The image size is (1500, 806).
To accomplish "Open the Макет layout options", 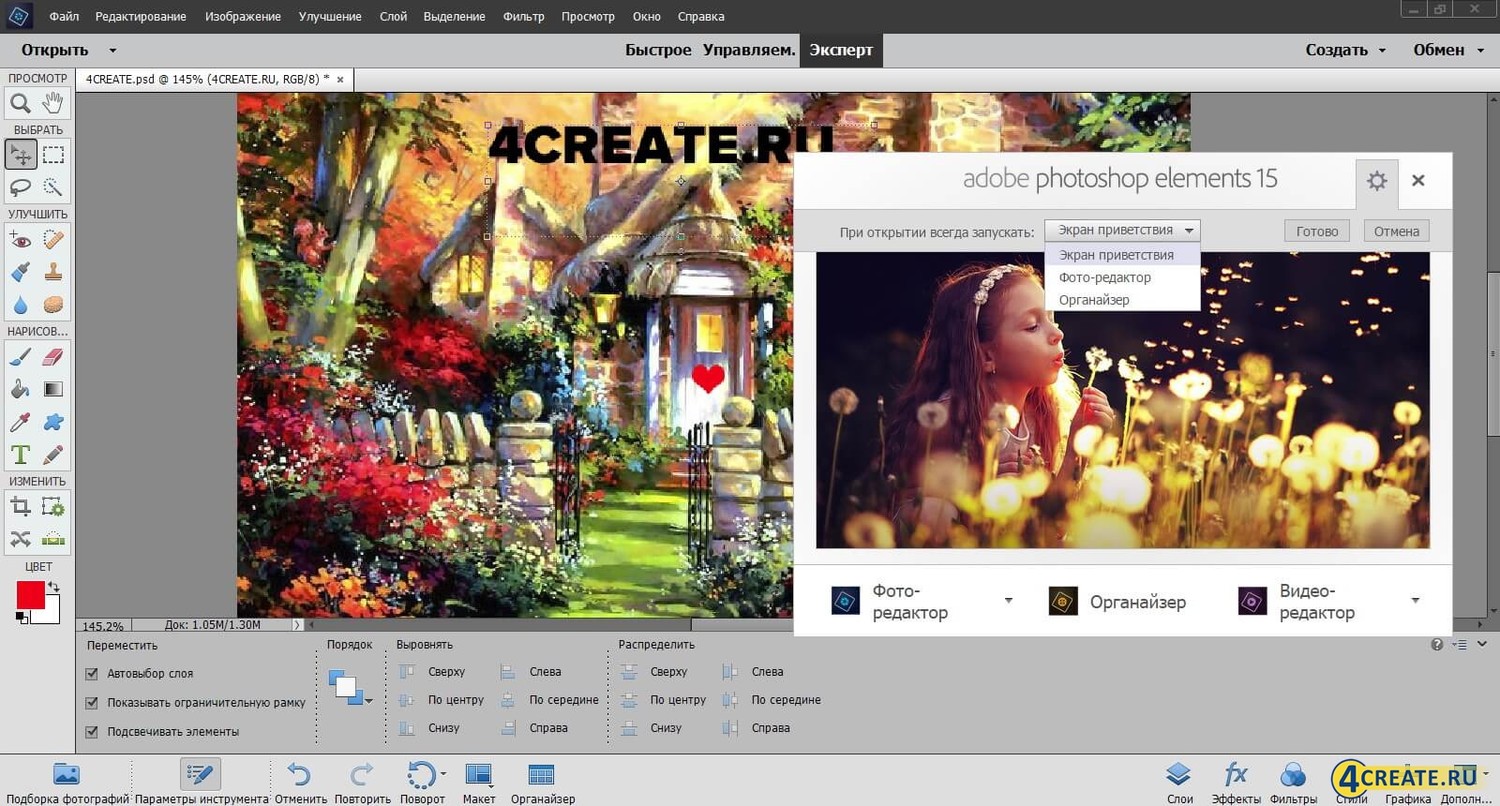I will [479, 782].
